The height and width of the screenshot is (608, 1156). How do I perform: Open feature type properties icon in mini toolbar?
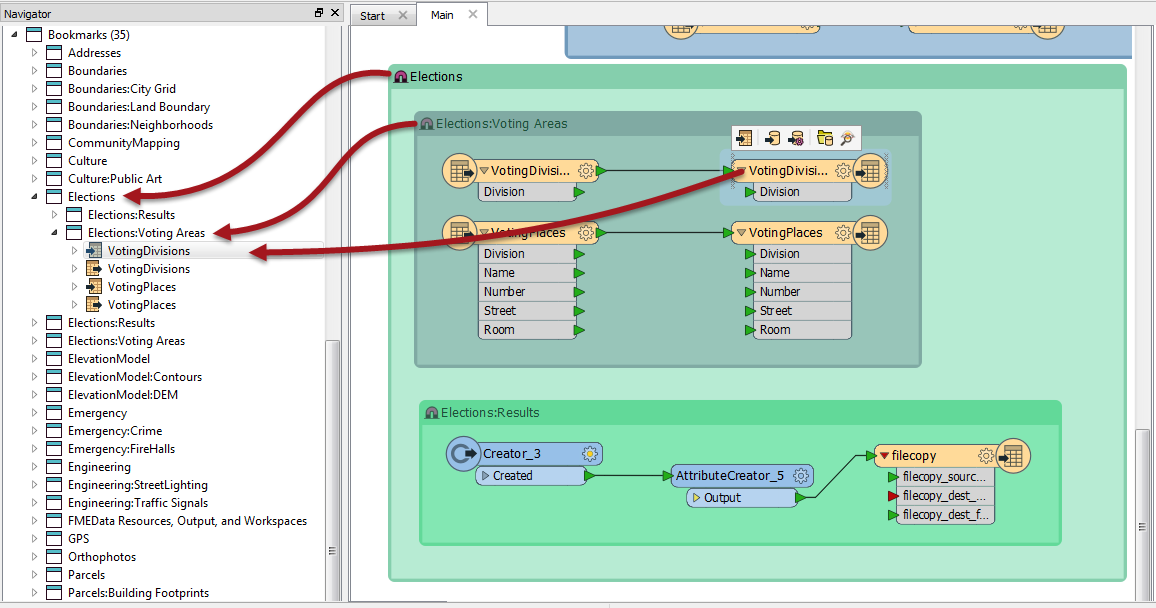pyautogui.click(x=745, y=138)
